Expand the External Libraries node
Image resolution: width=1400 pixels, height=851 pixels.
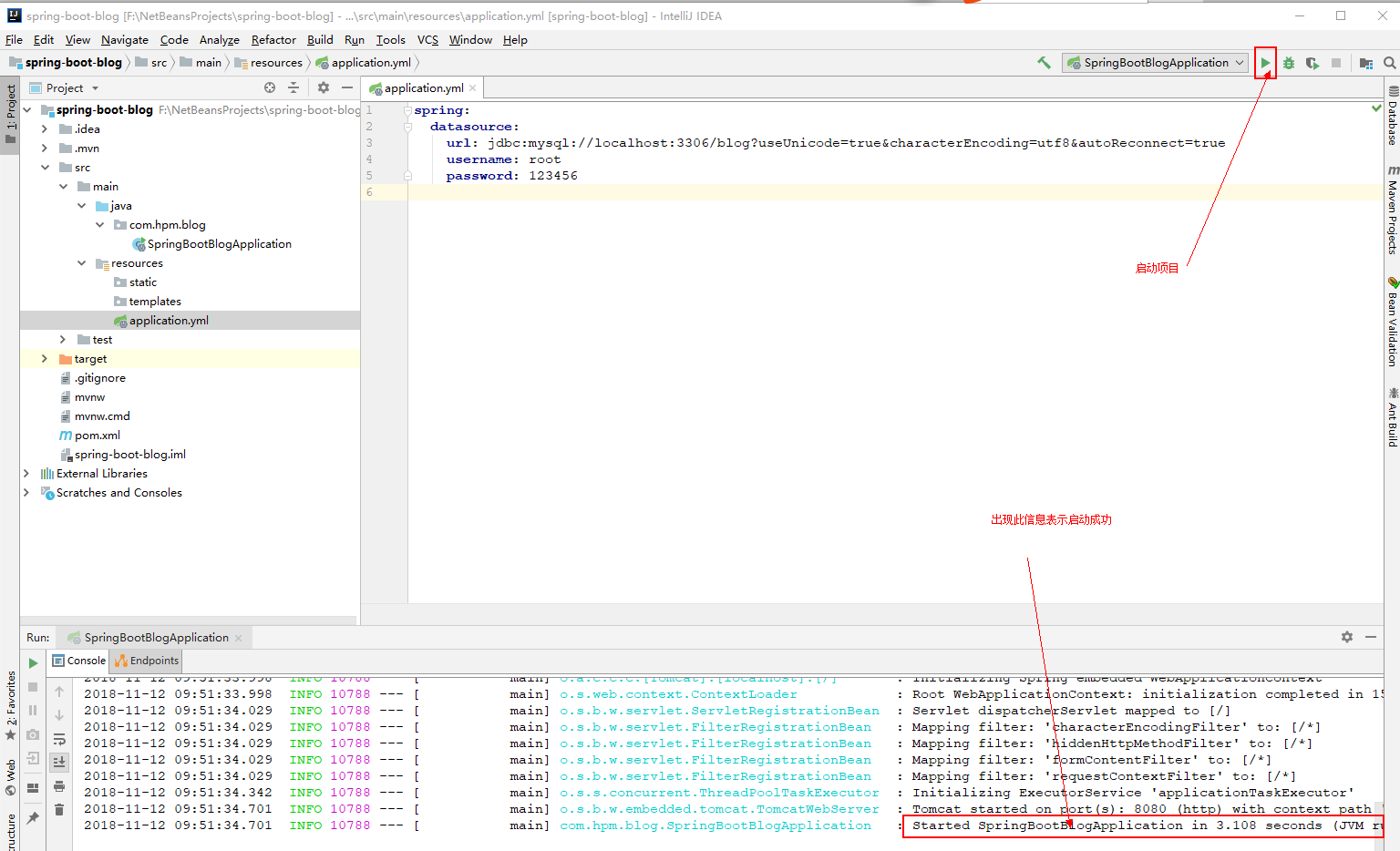point(26,473)
